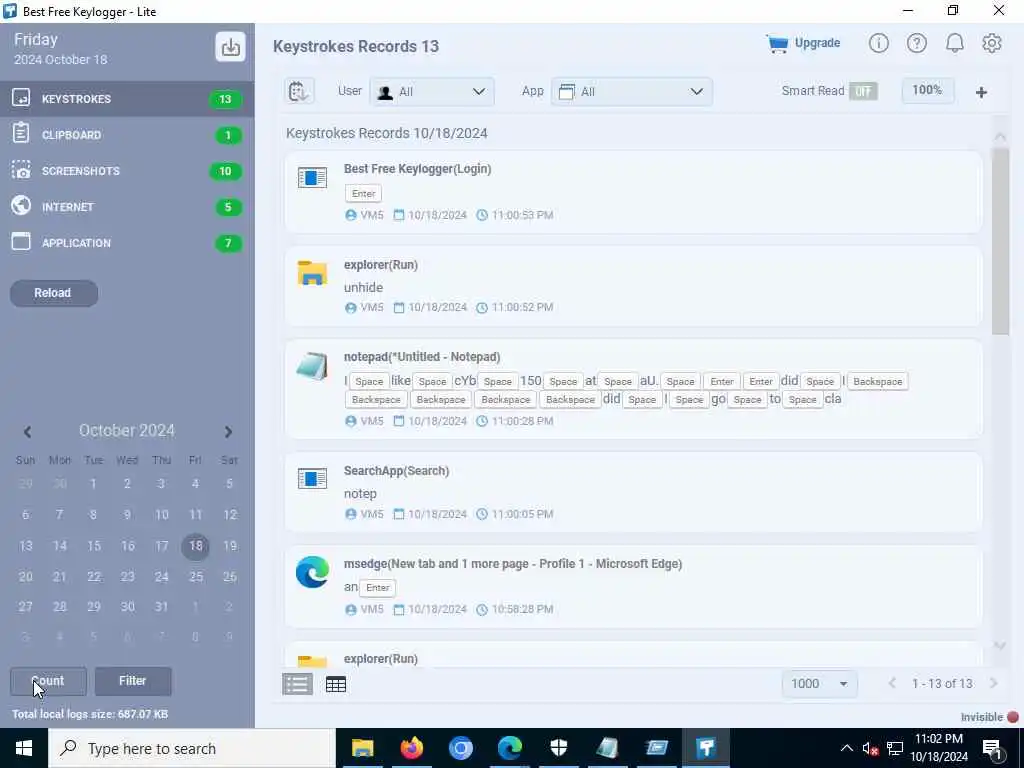The height and width of the screenshot is (768, 1024).
Task: Select October 25 in the calendar
Action: [x=195, y=577]
